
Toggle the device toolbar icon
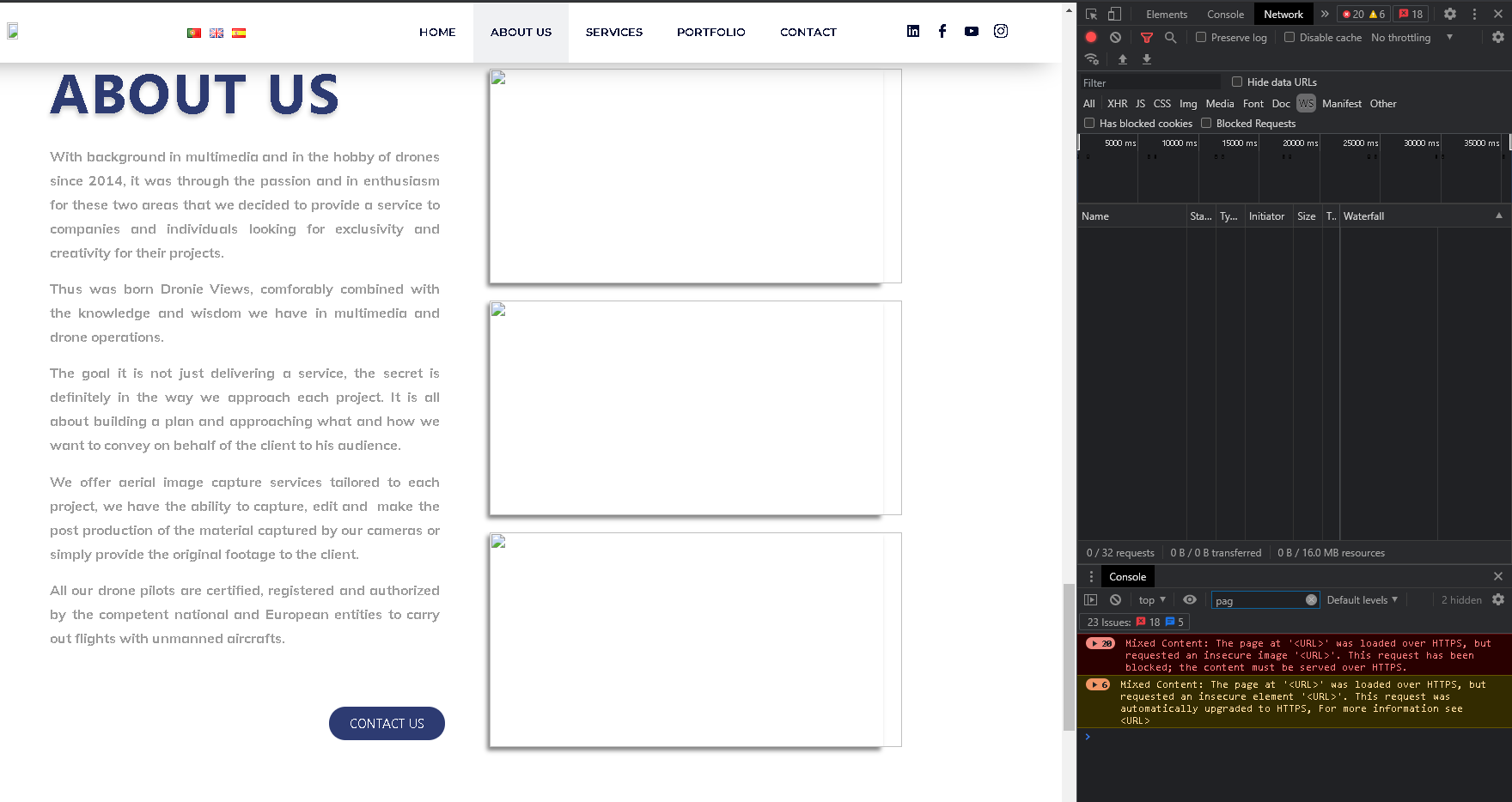[x=1114, y=14]
